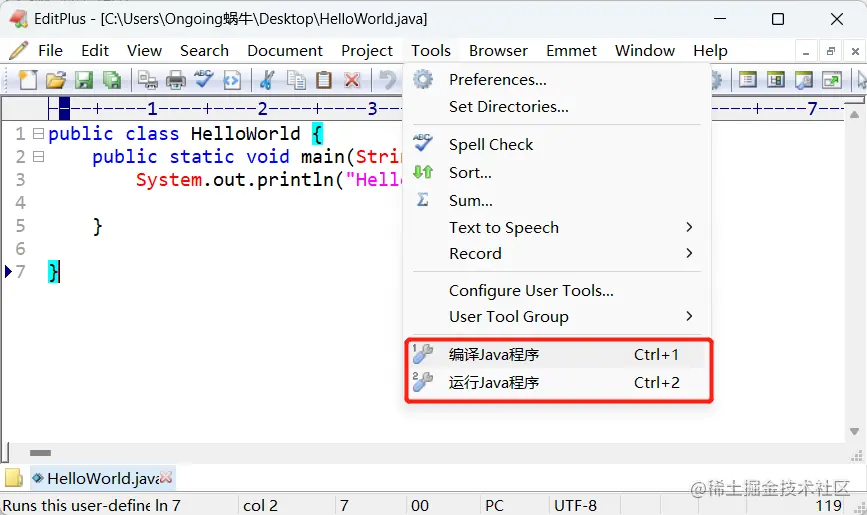Screen dimensions: 867x515
Task: Click the Open file folder icon
Action: [x=56, y=80]
